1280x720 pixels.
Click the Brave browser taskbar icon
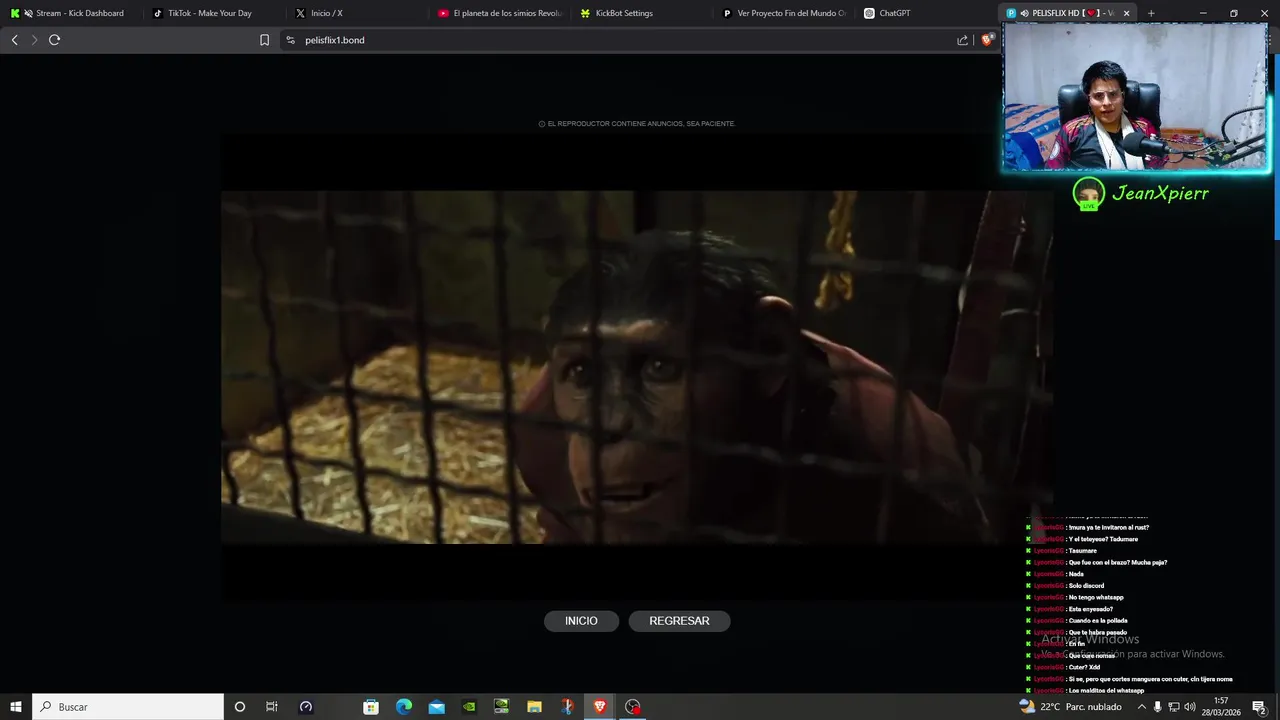(x=600, y=707)
